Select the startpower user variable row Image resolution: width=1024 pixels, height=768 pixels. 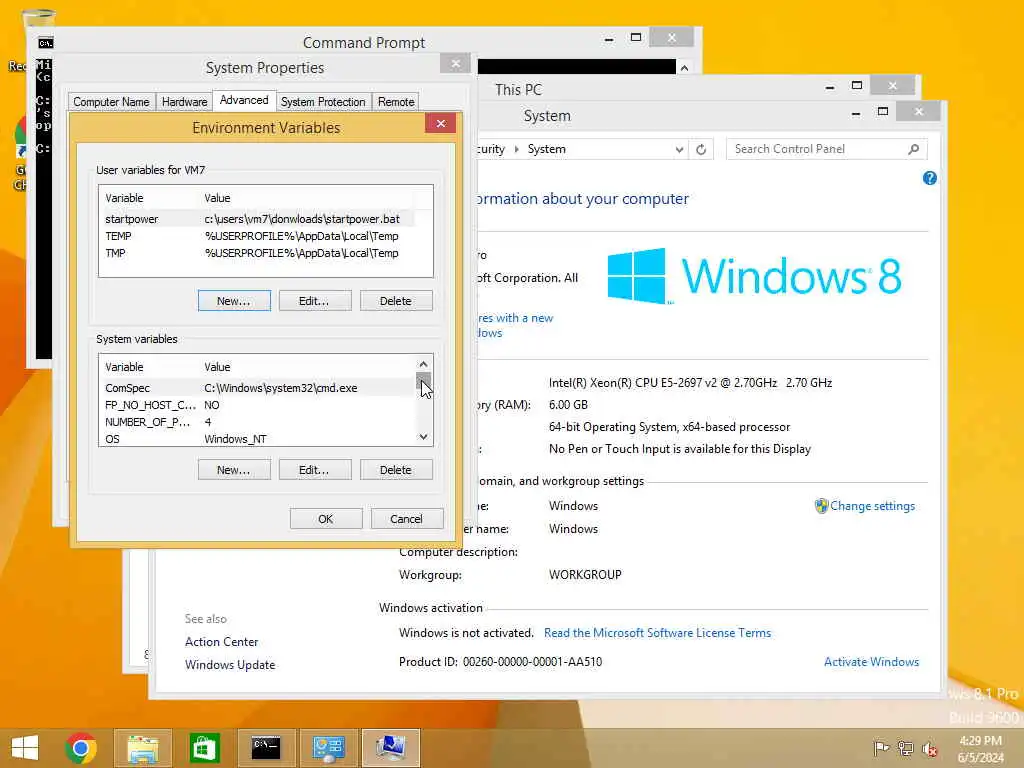click(x=259, y=219)
